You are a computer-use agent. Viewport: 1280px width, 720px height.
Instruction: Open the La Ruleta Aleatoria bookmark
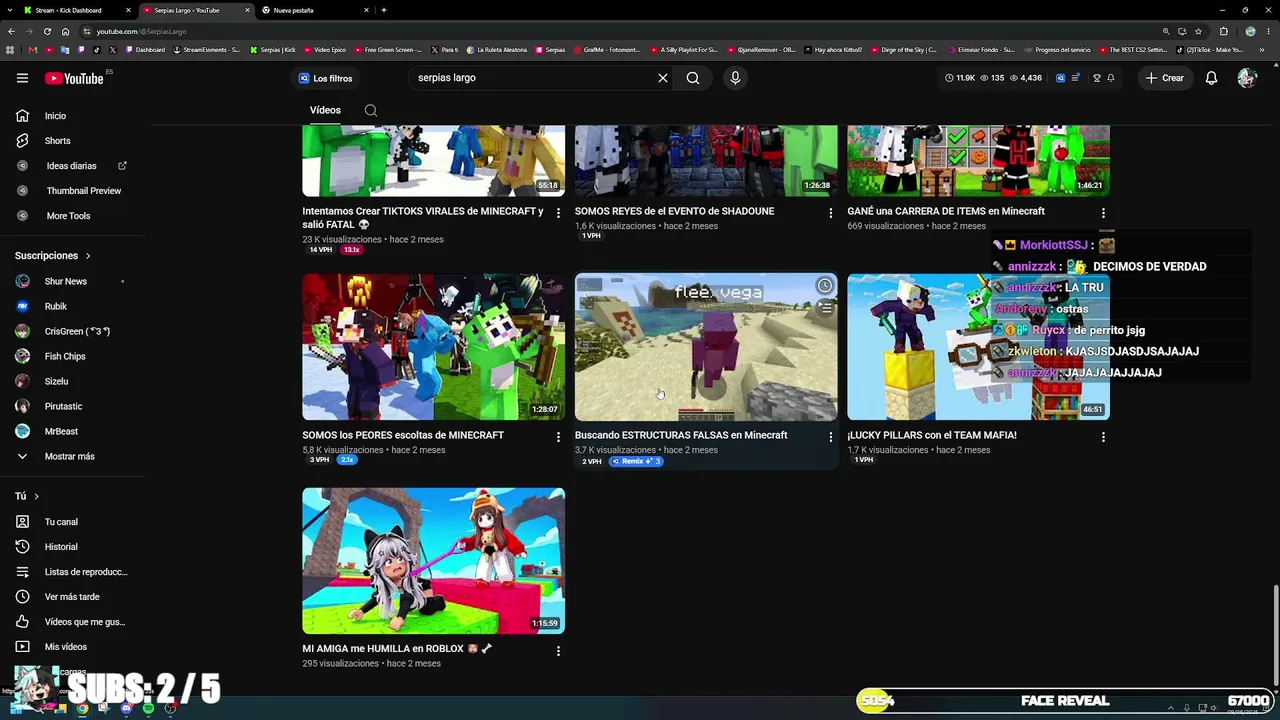(x=498, y=49)
